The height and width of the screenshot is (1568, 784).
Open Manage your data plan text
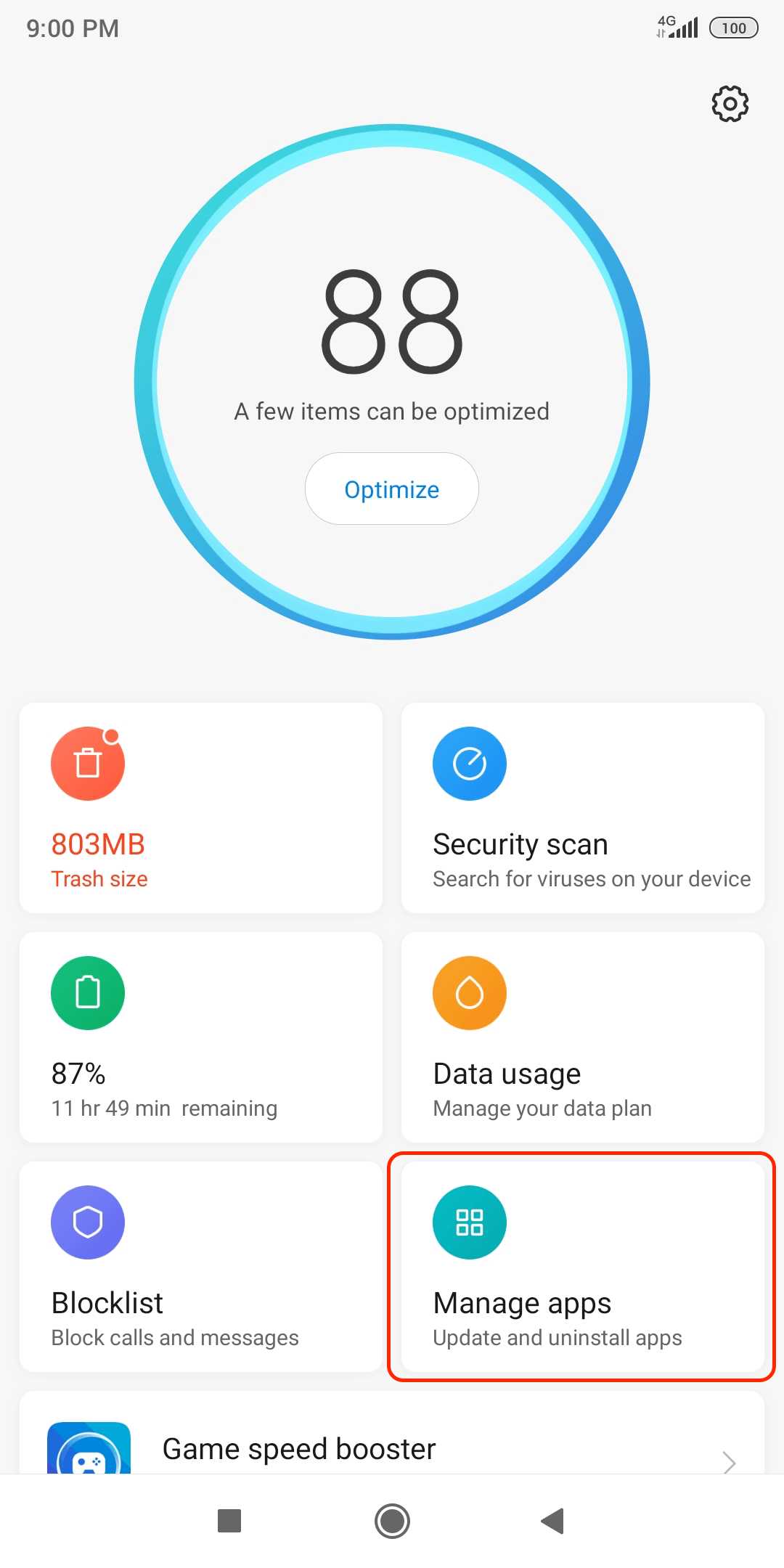pyautogui.click(x=542, y=1108)
